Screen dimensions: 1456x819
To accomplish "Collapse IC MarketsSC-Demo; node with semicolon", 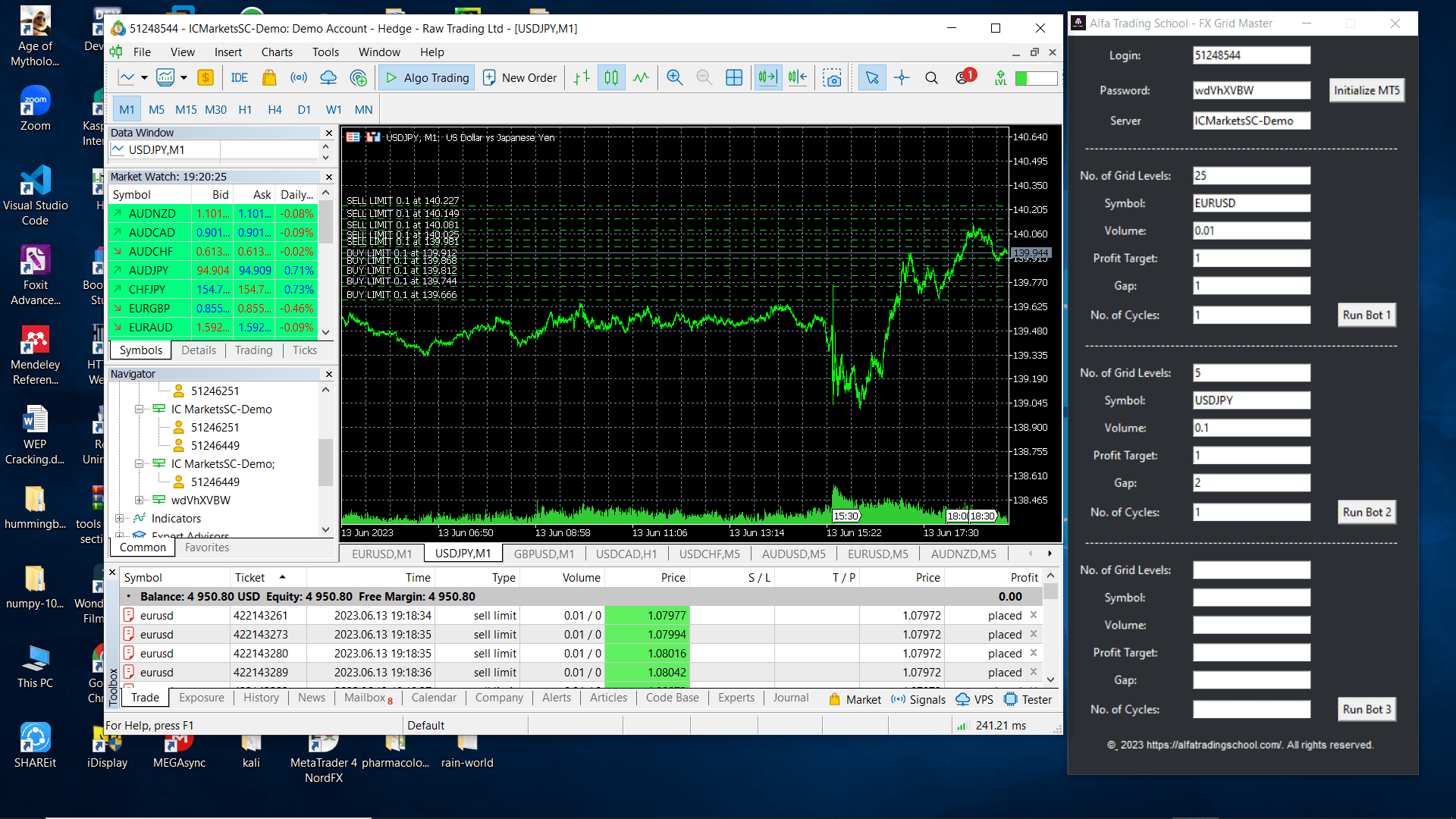I will (x=139, y=463).
